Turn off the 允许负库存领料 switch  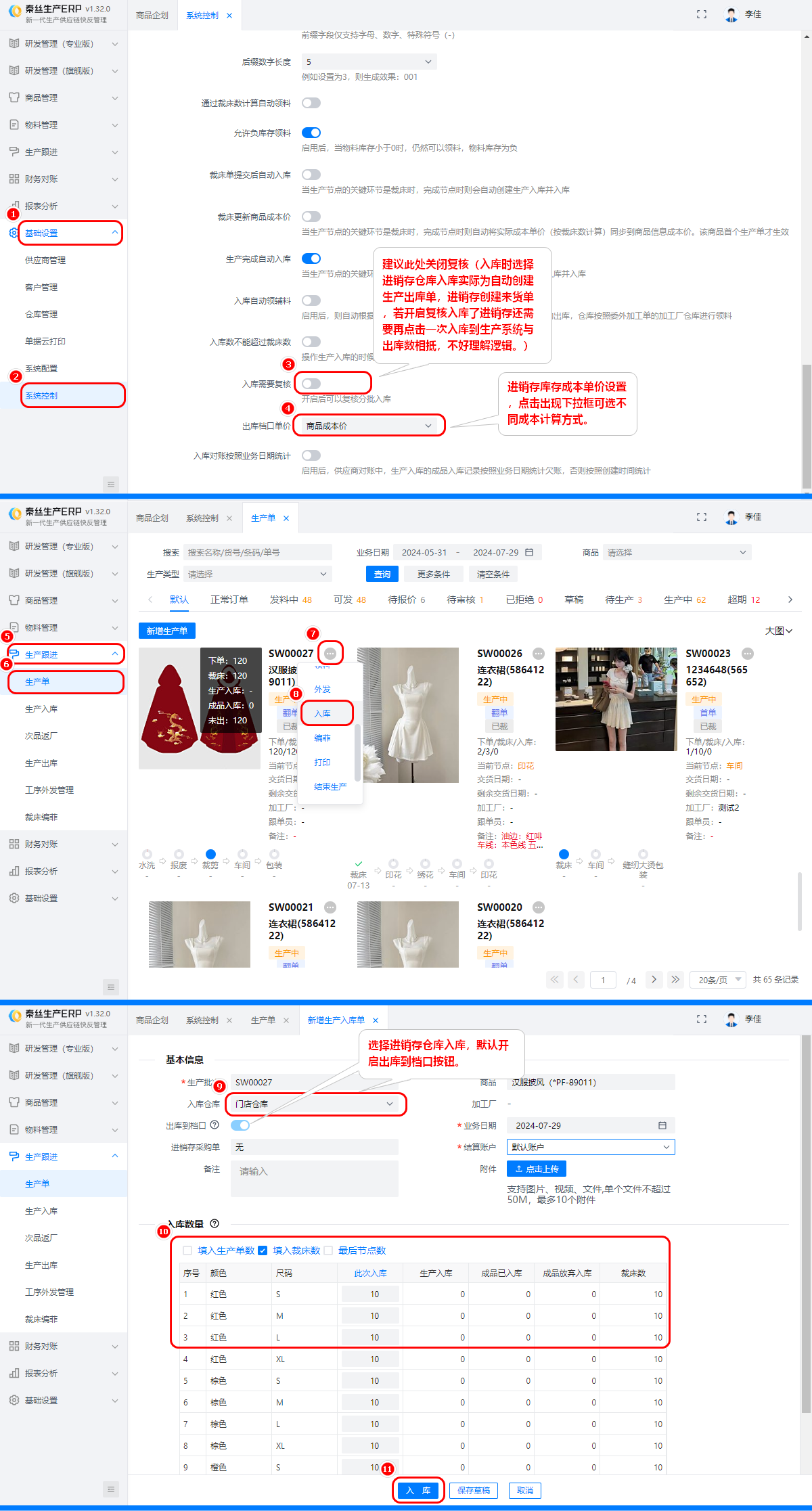[x=311, y=133]
